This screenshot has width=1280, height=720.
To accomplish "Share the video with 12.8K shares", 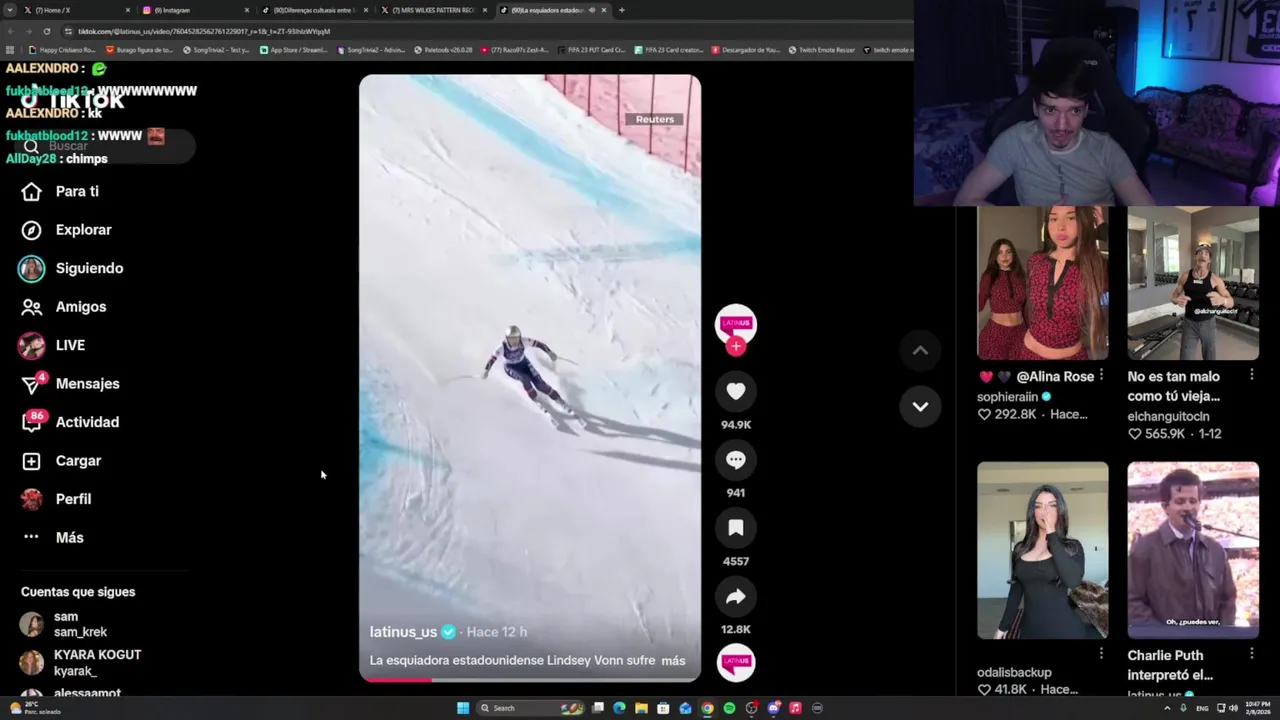I will point(736,597).
